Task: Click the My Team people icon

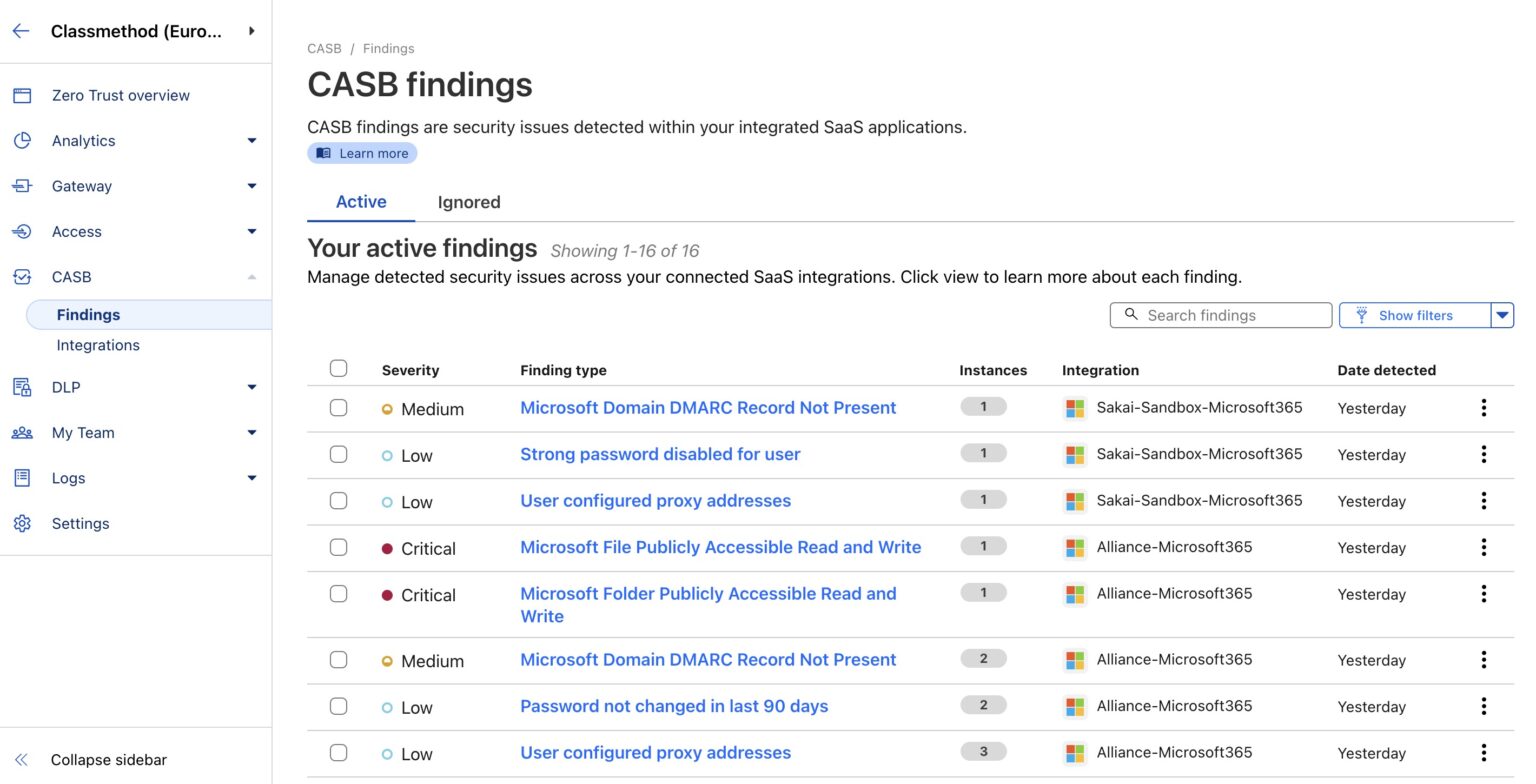Action: click(x=22, y=432)
